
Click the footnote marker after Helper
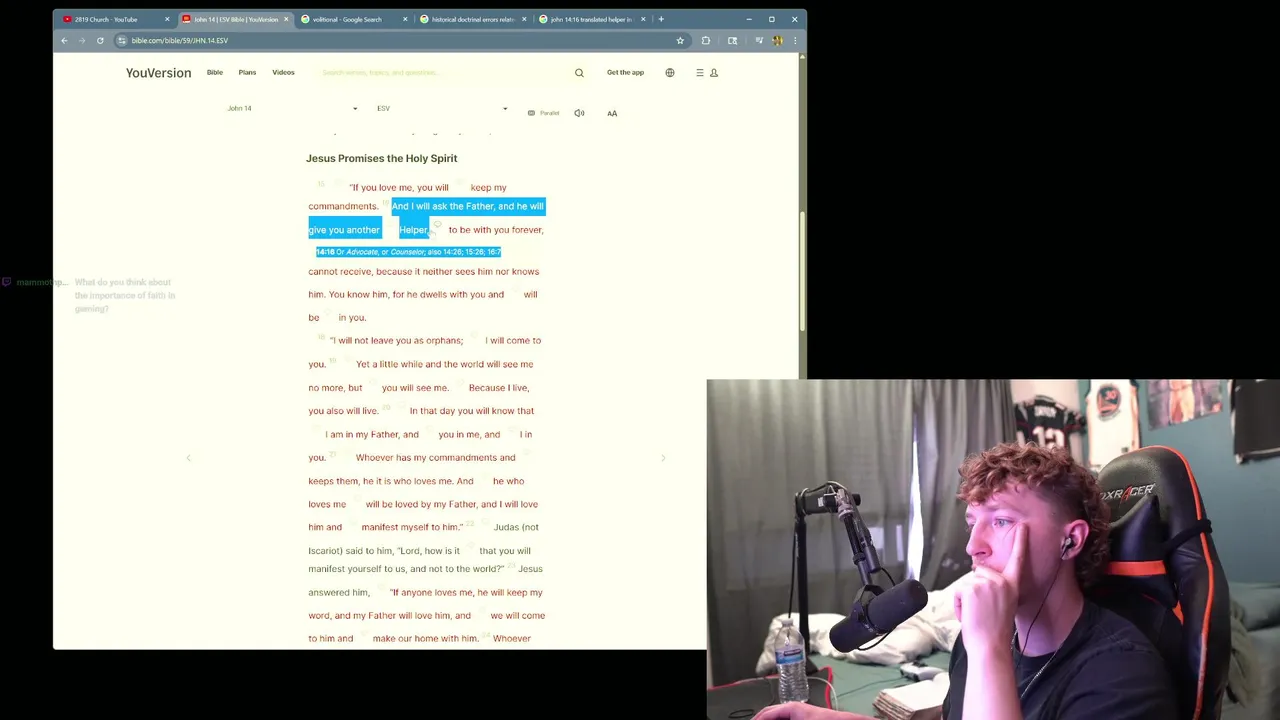(437, 226)
